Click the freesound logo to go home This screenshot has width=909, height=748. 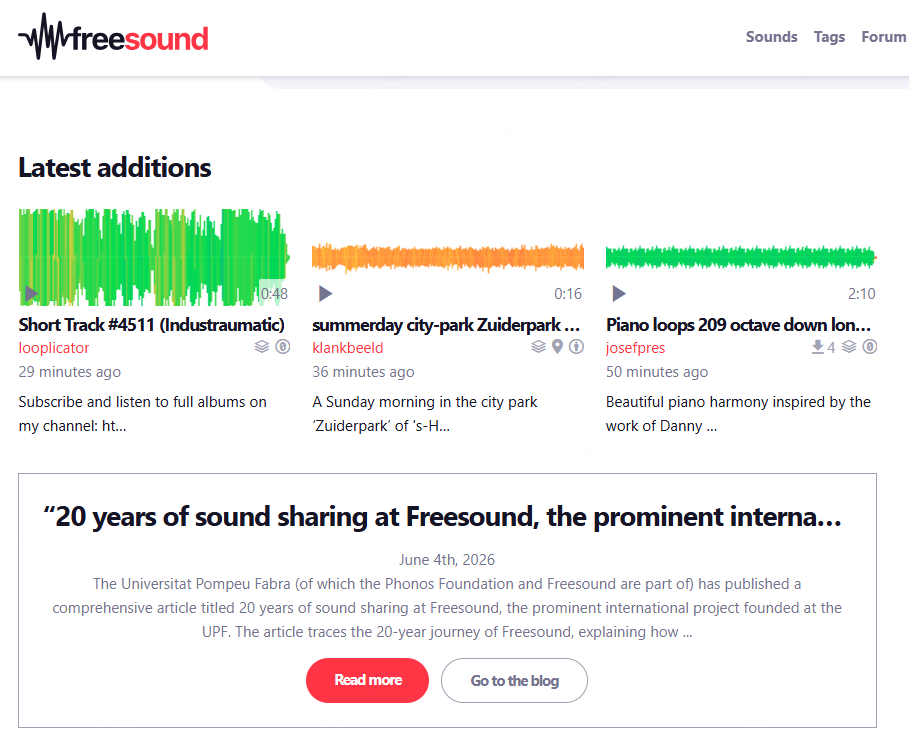point(114,38)
